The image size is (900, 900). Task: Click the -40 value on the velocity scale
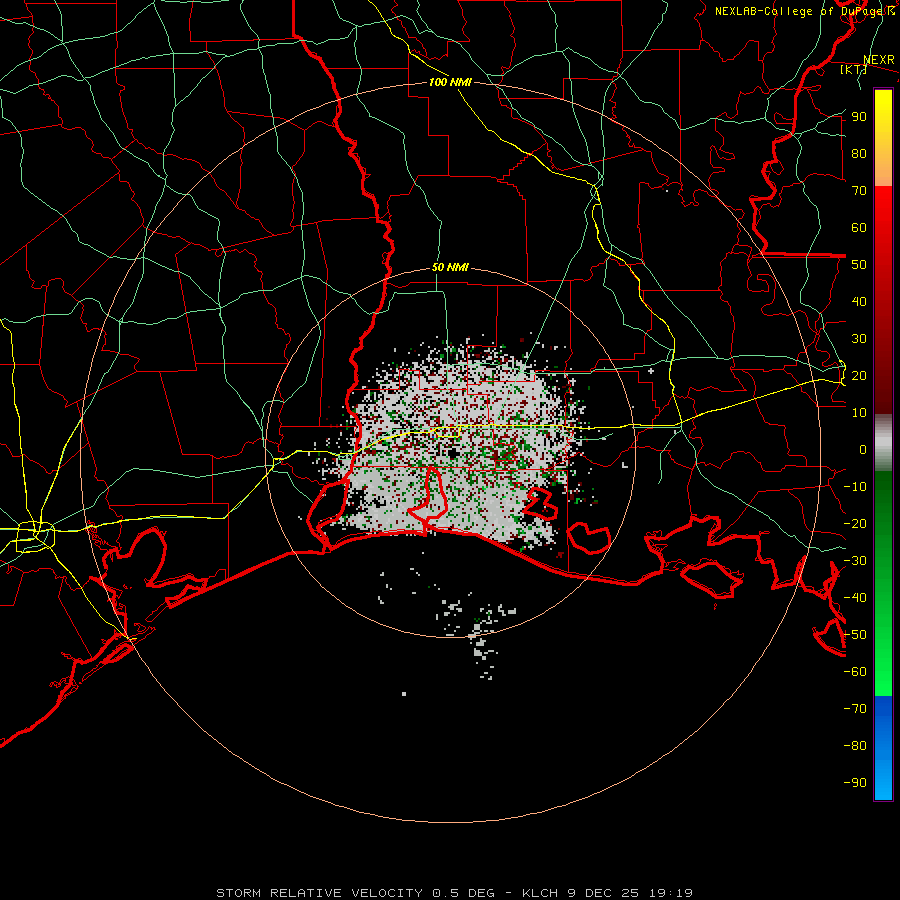855,598
